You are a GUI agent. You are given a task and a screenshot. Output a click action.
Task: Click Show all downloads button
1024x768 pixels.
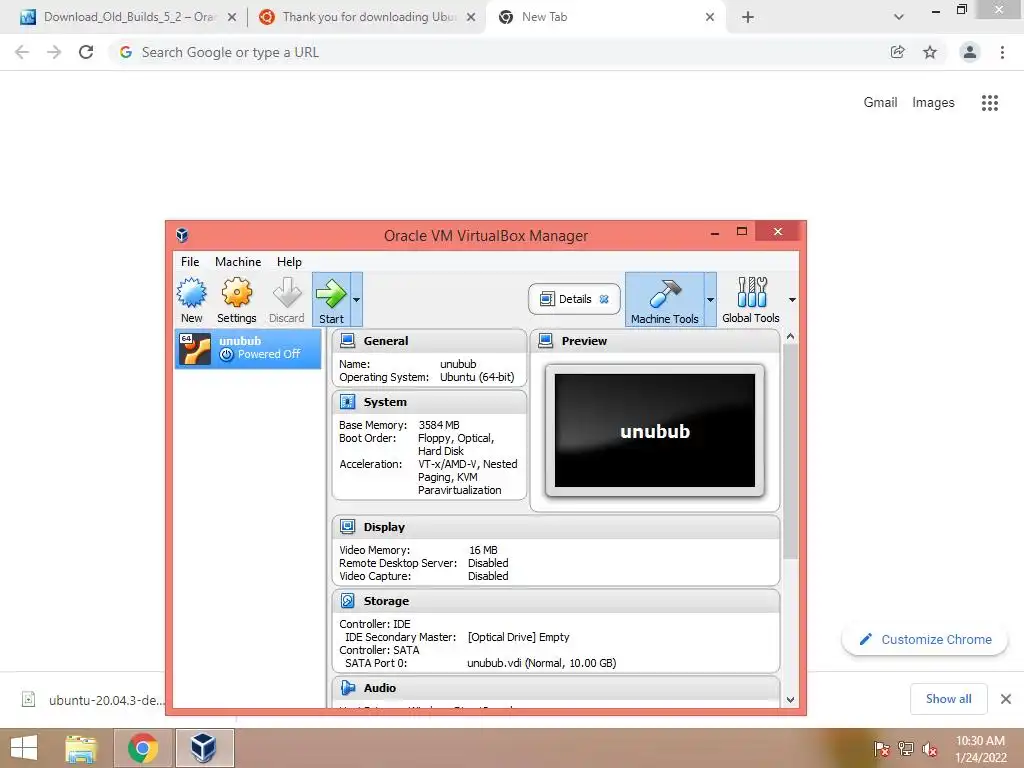click(948, 699)
